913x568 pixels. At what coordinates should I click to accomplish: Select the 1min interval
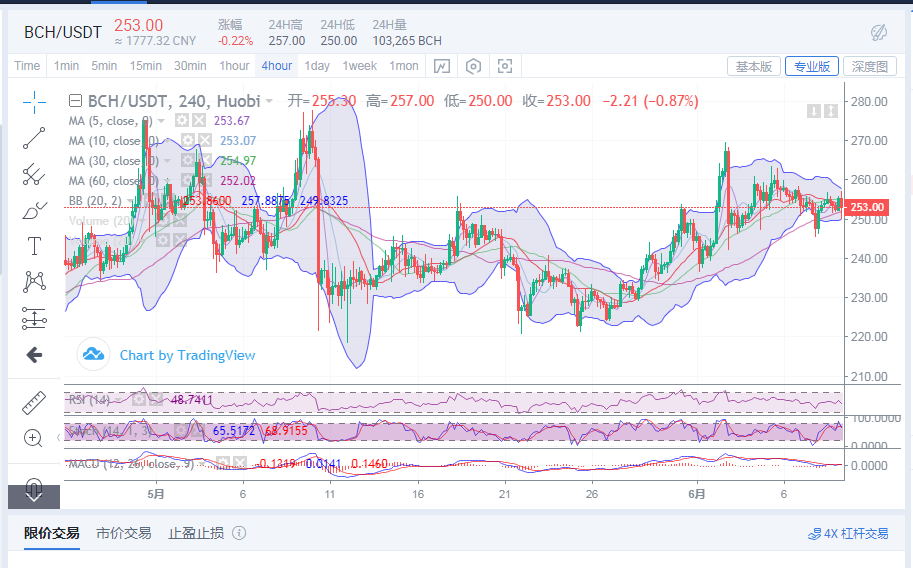[66, 66]
